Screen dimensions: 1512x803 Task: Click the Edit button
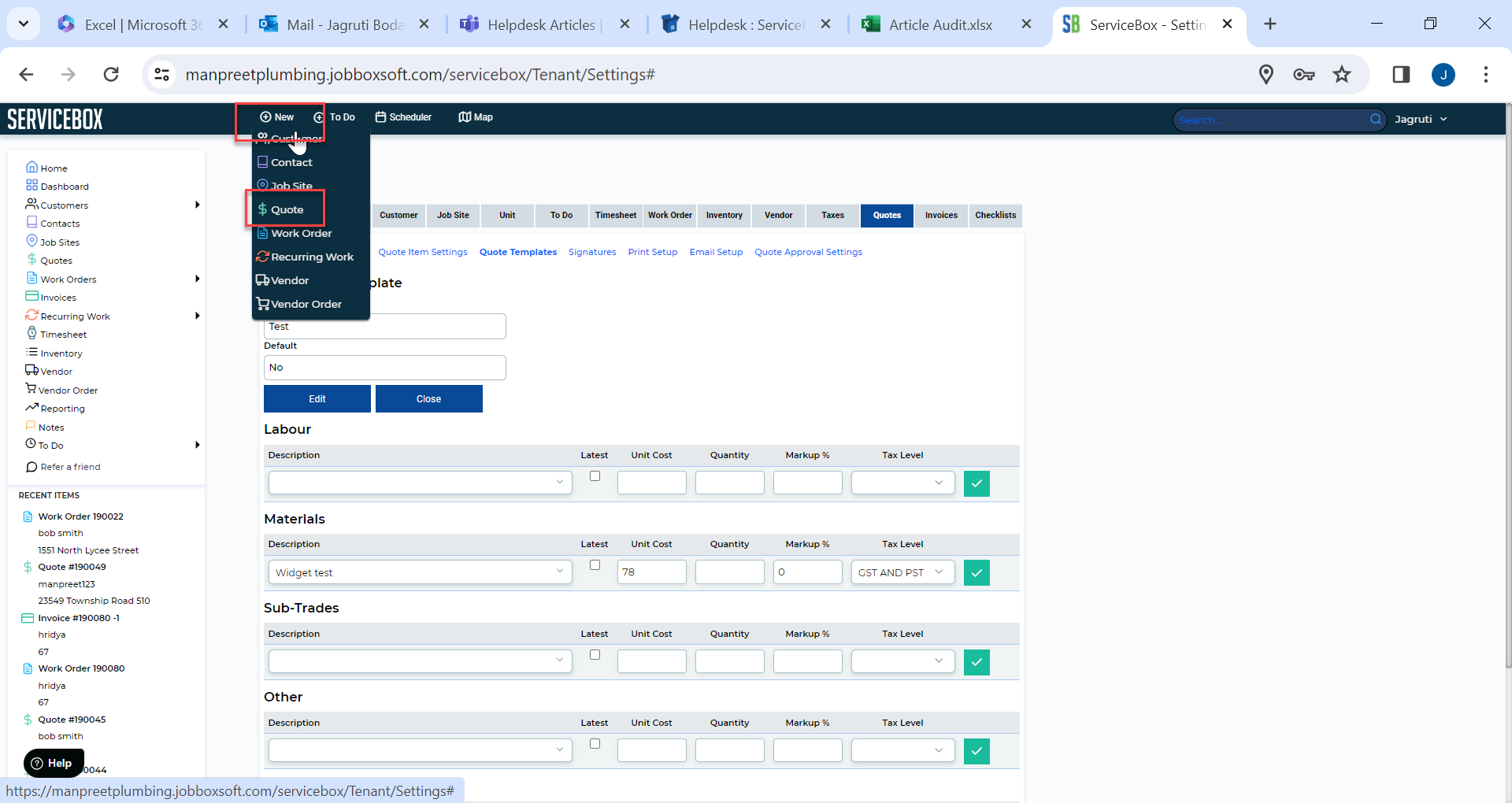(x=317, y=399)
